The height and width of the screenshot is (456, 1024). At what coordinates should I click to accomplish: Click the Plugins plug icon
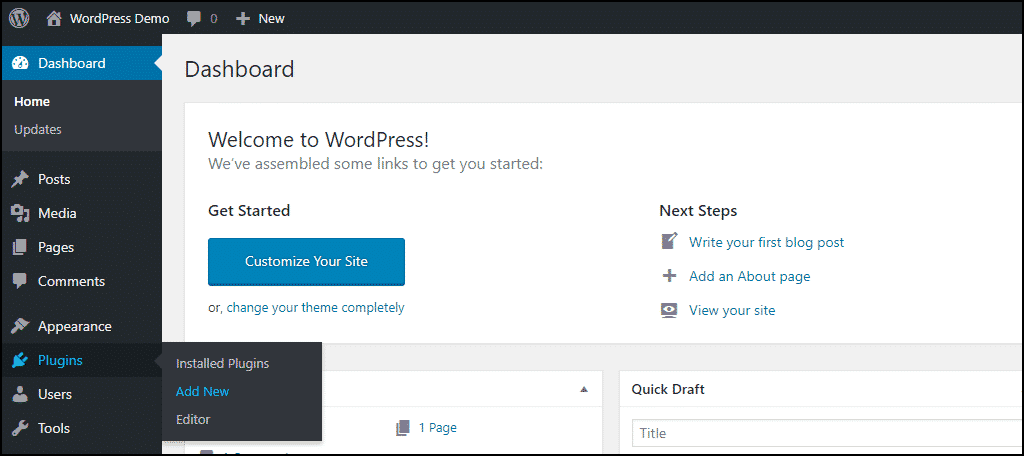[x=21, y=360]
